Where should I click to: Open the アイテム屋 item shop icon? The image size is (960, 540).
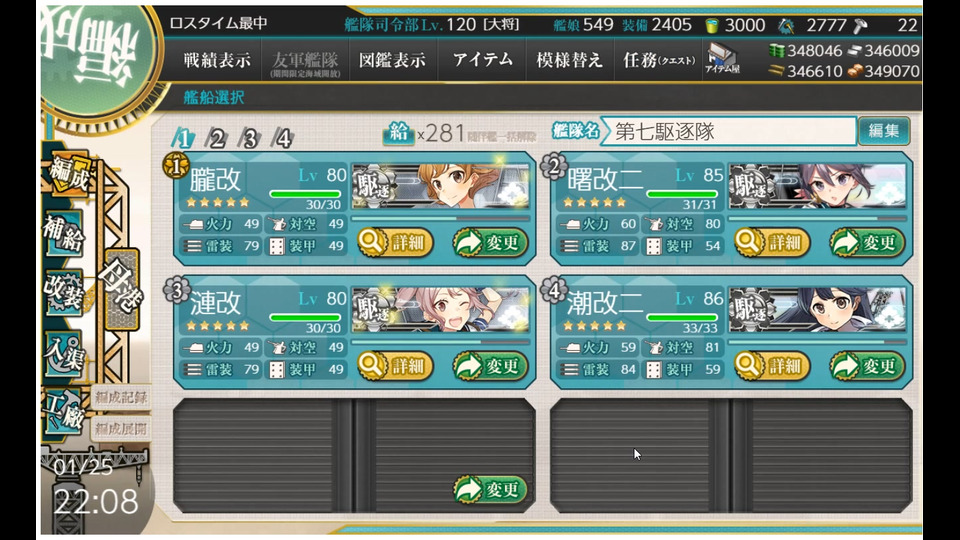coord(721,59)
